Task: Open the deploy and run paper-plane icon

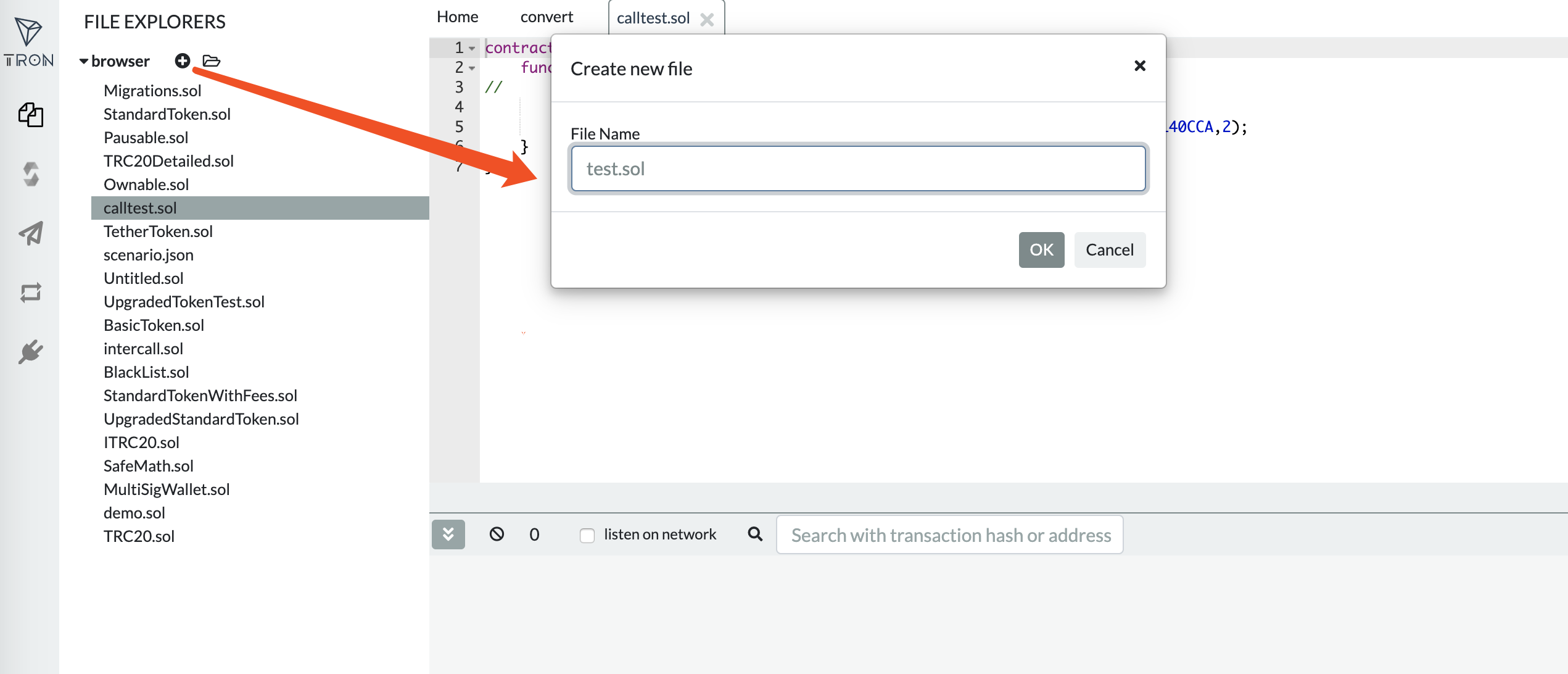Action: (x=30, y=233)
